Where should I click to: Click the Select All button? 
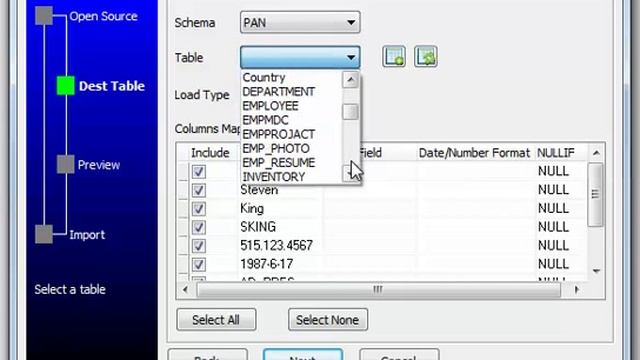[x=216, y=320]
